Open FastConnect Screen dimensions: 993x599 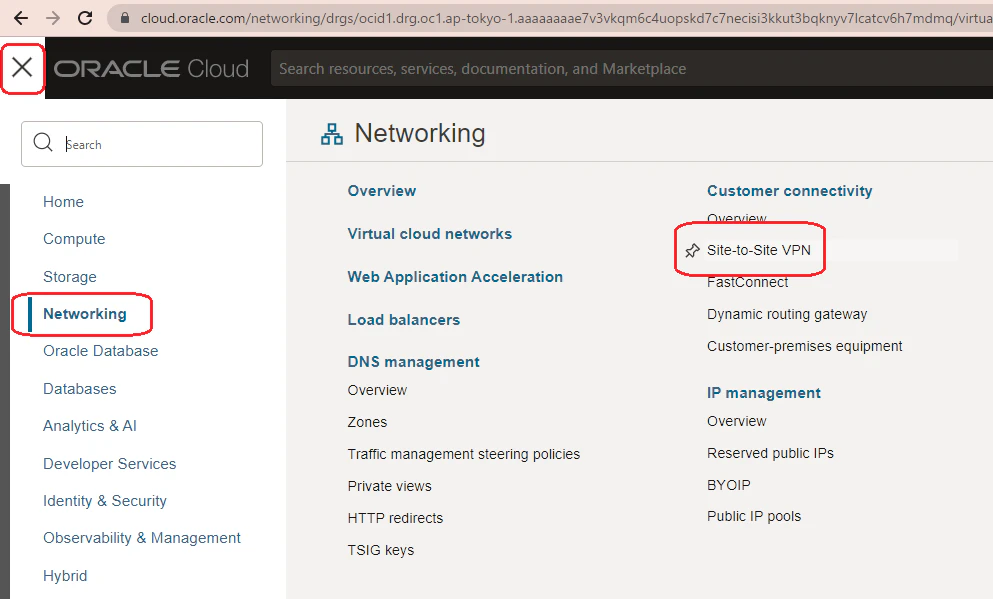[748, 282]
